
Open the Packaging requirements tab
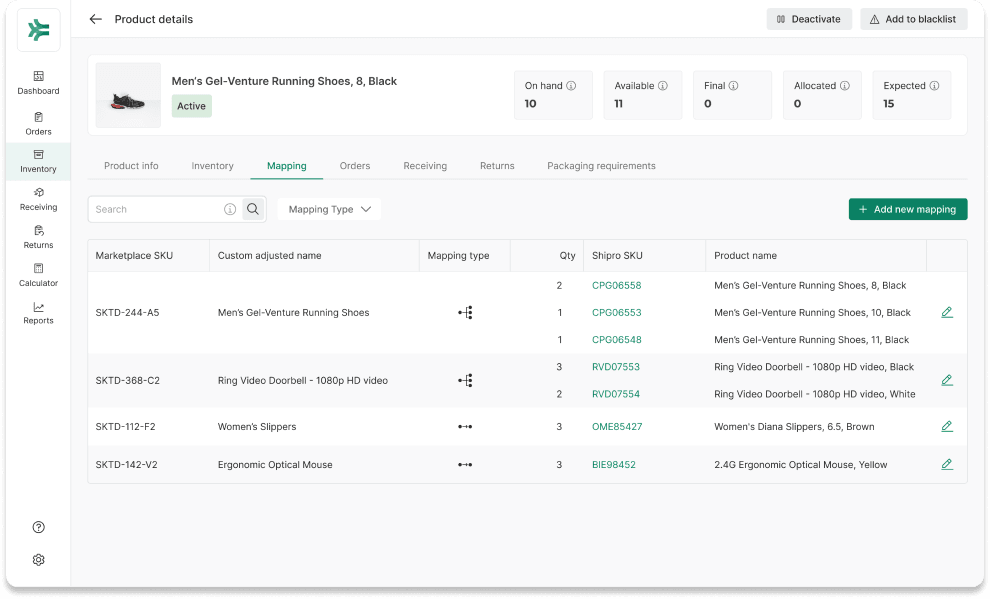click(x=601, y=166)
